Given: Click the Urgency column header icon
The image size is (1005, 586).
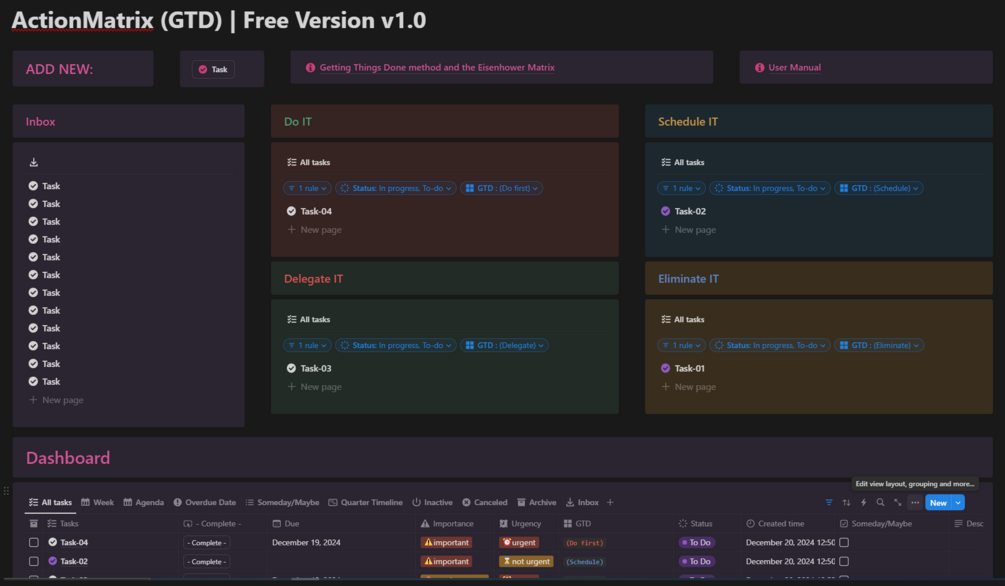Looking at the screenshot, I should [504, 524].
